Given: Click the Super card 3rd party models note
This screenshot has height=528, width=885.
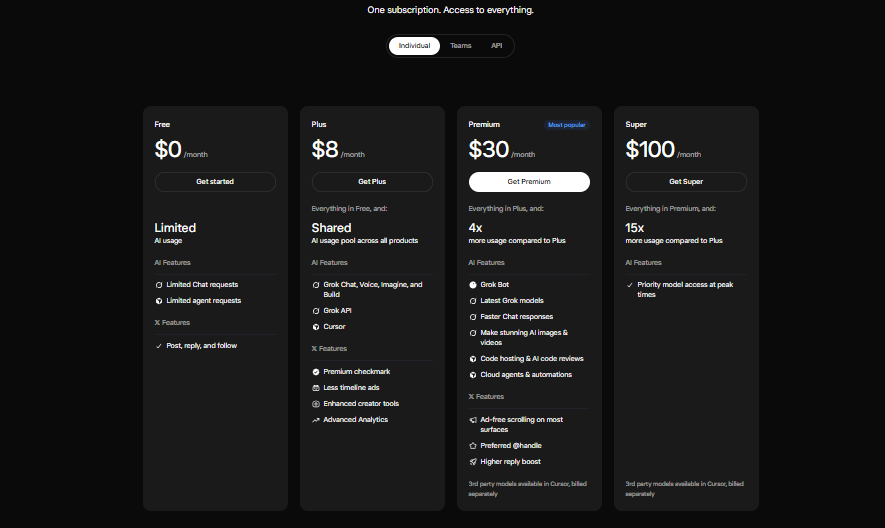Looking at the screenshot, I should pyautogui.click(x=684, y=489).
